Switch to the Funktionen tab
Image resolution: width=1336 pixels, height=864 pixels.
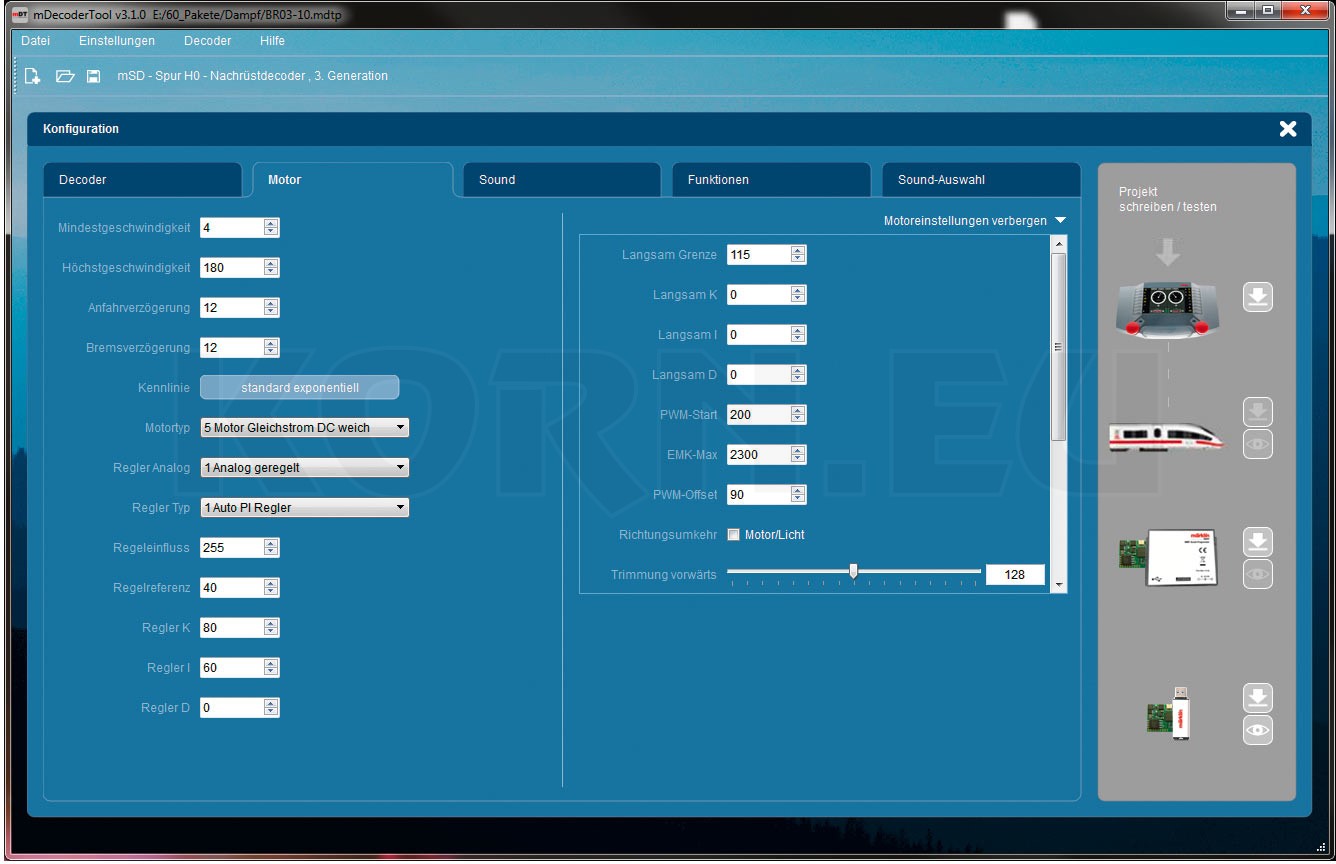coord(770,180)
